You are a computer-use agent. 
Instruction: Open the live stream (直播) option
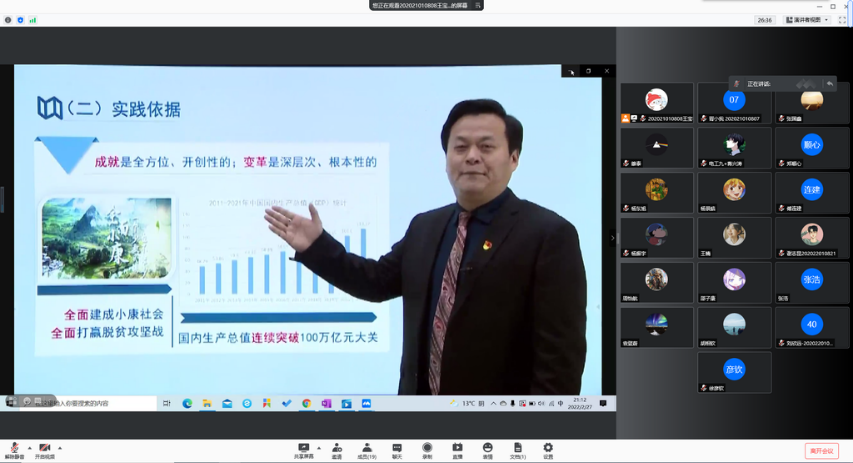pos(457,450)
